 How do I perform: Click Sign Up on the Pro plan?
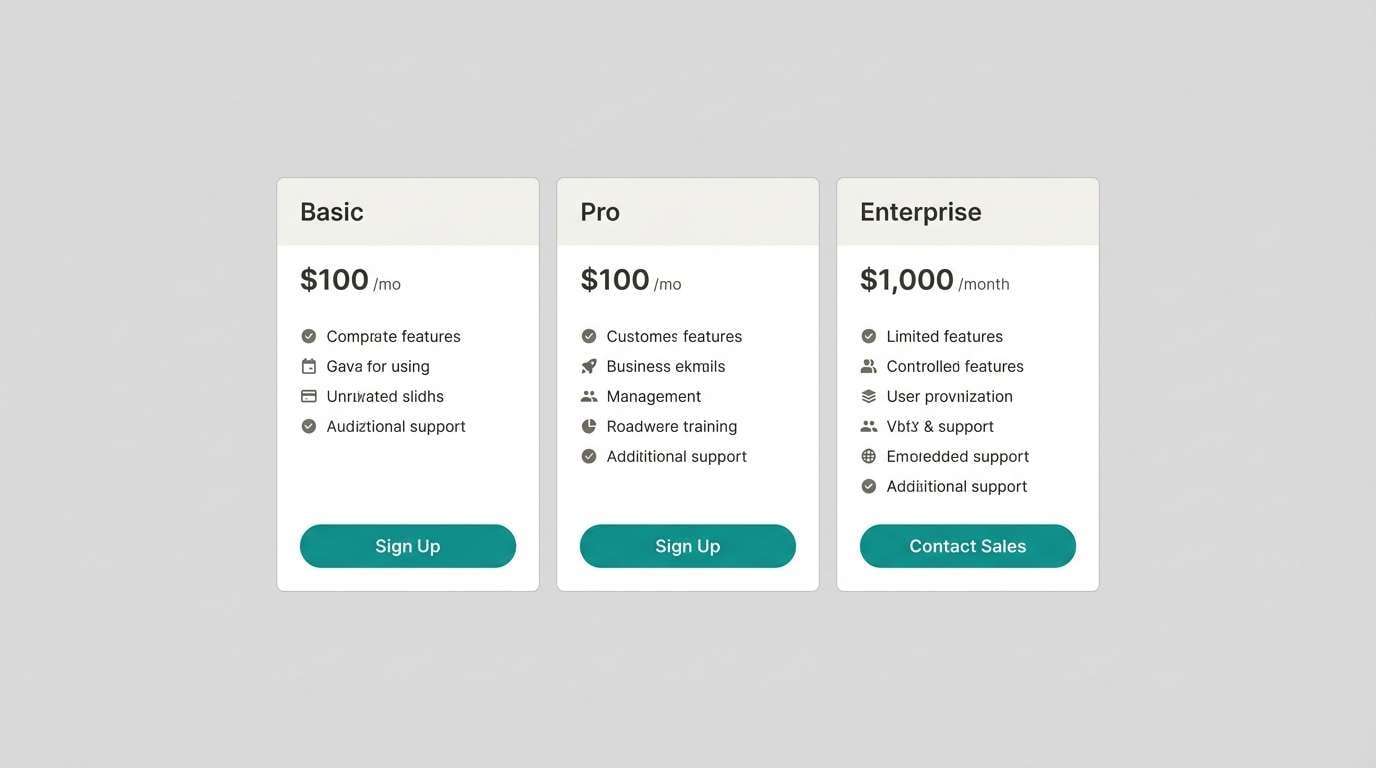(687, 546)
